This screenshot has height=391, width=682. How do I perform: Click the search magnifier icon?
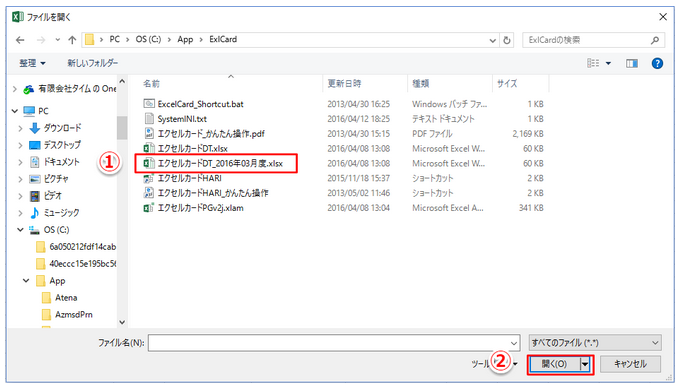coord(655,40)
